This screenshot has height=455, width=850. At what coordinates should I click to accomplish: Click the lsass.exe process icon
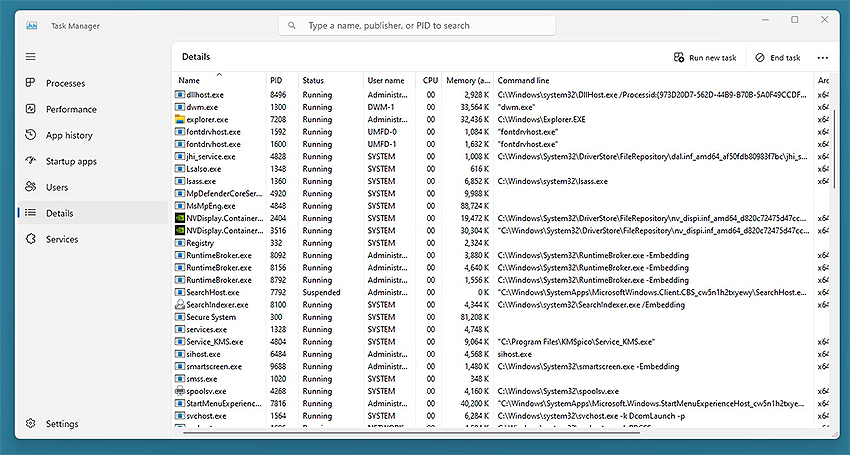click(x=180, y=181)
